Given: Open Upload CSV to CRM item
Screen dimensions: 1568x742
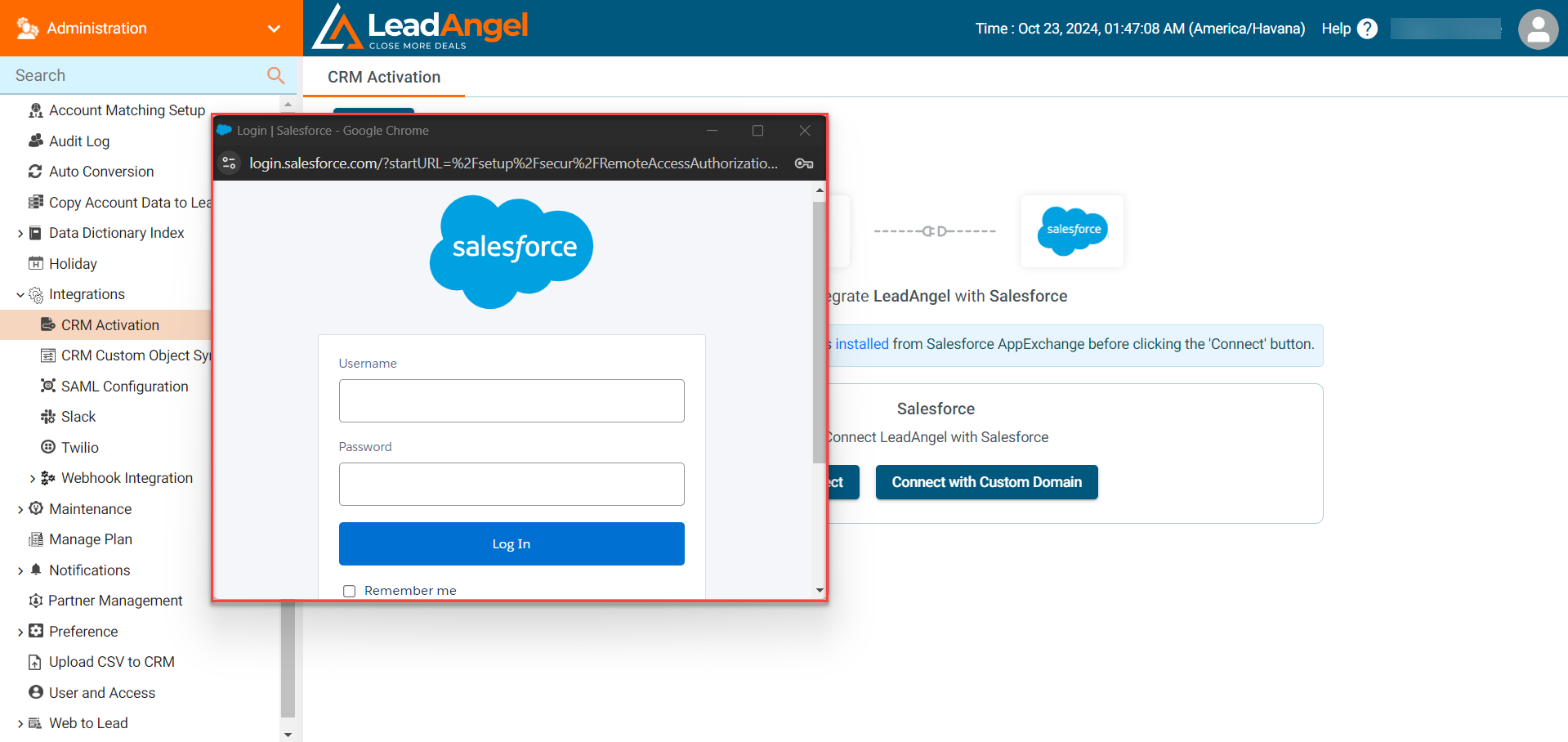Looking at the screenshot, I should click(x=112, y=662).
